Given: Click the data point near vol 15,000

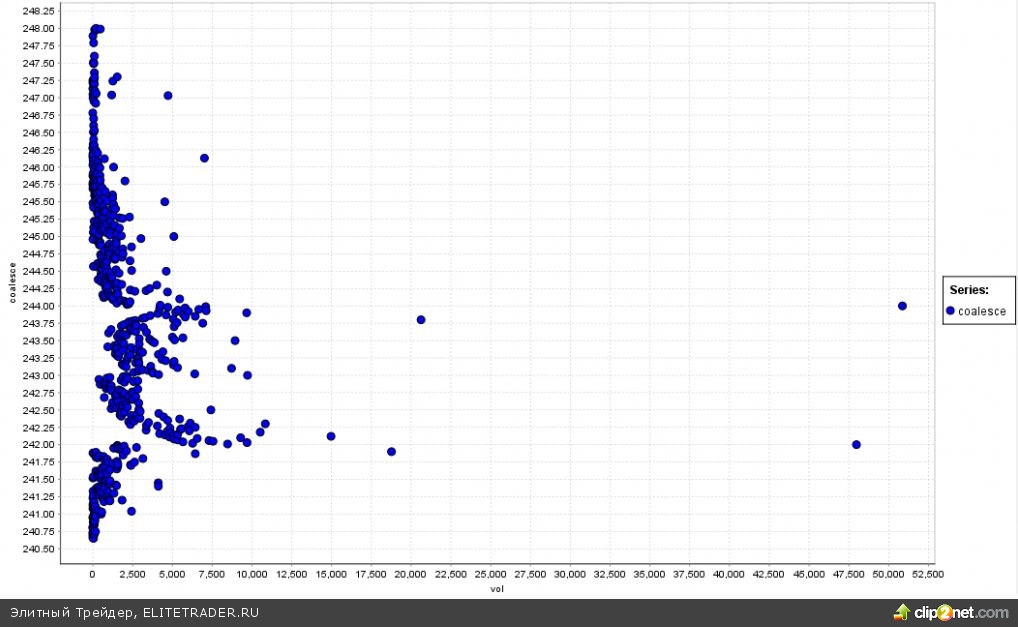Looking at the screenshot, I should pos(331,436).
